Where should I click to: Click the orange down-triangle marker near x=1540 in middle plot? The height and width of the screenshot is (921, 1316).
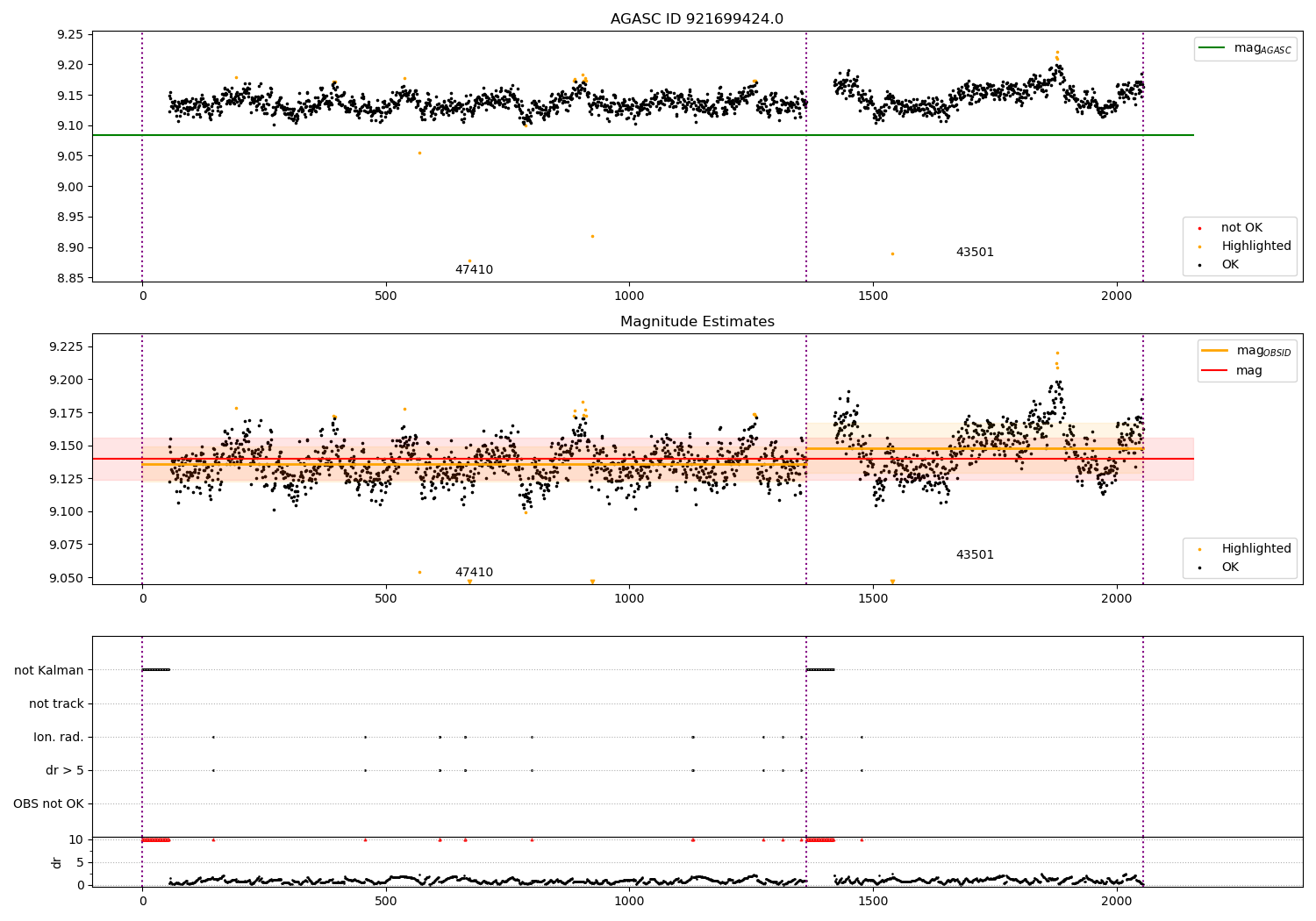point(892,582)
